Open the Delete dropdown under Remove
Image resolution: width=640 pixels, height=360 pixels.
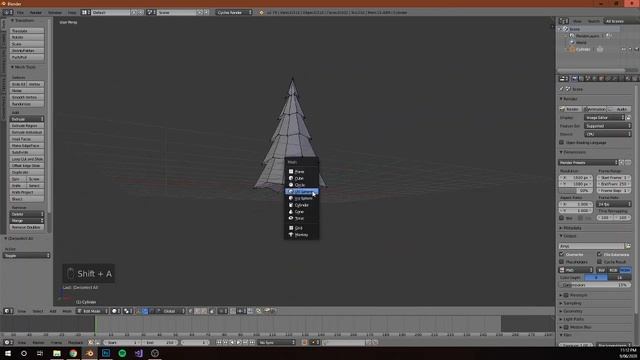(27, 214)
